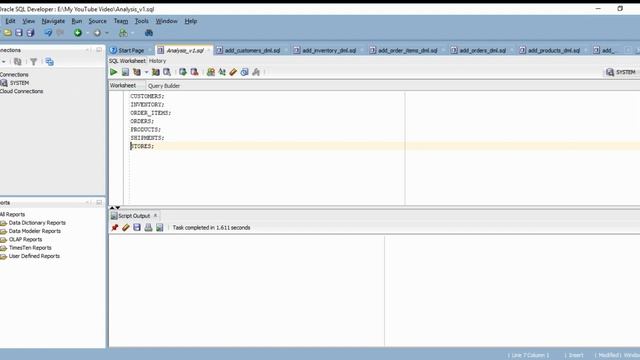Open the OLAP Reports folder
Screen dimensions: 640x360
coord(25,240)
